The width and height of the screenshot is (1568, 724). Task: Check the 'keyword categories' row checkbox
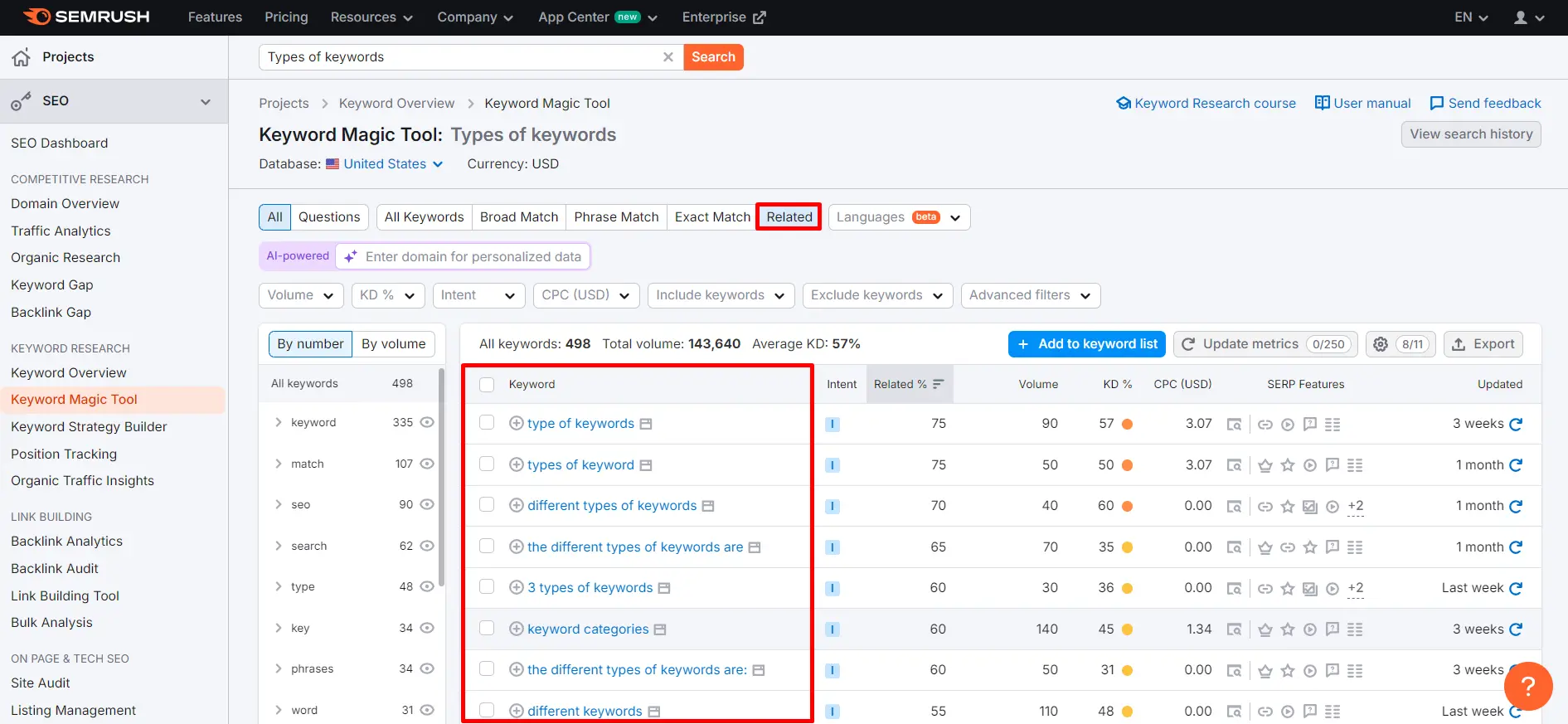pos(487,629)
